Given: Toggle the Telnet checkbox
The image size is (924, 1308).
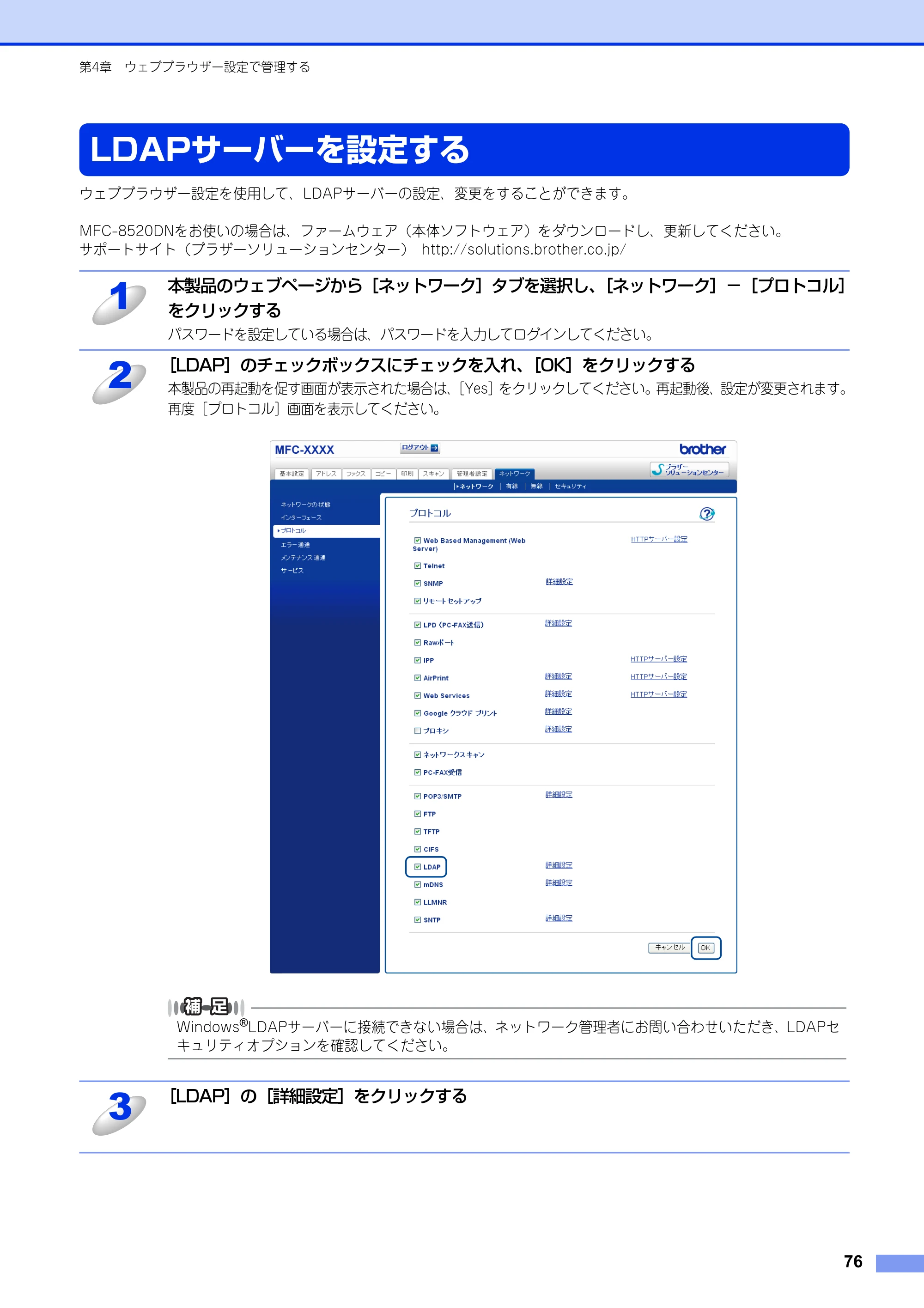Looking at the screenshot, I should click(418, 566).
